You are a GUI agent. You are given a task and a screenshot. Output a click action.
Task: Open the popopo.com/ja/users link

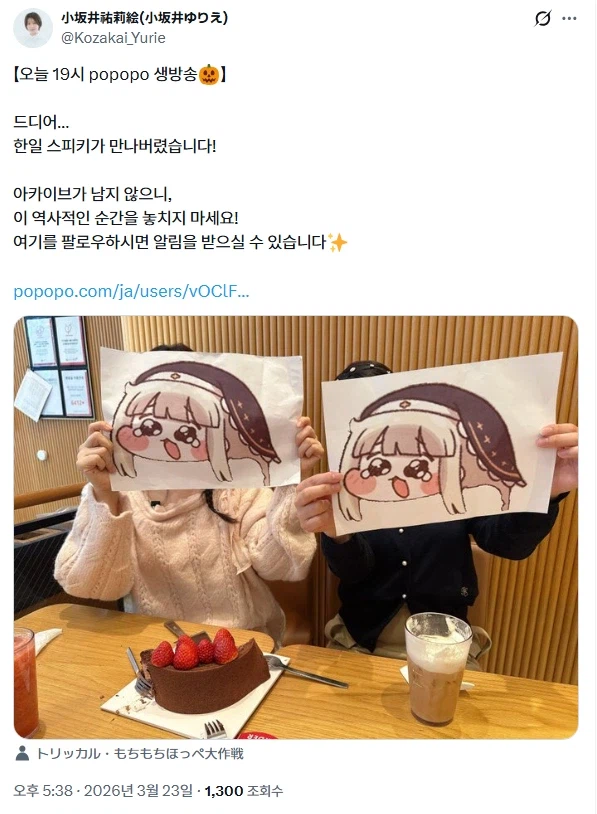(x=131, y=291)
